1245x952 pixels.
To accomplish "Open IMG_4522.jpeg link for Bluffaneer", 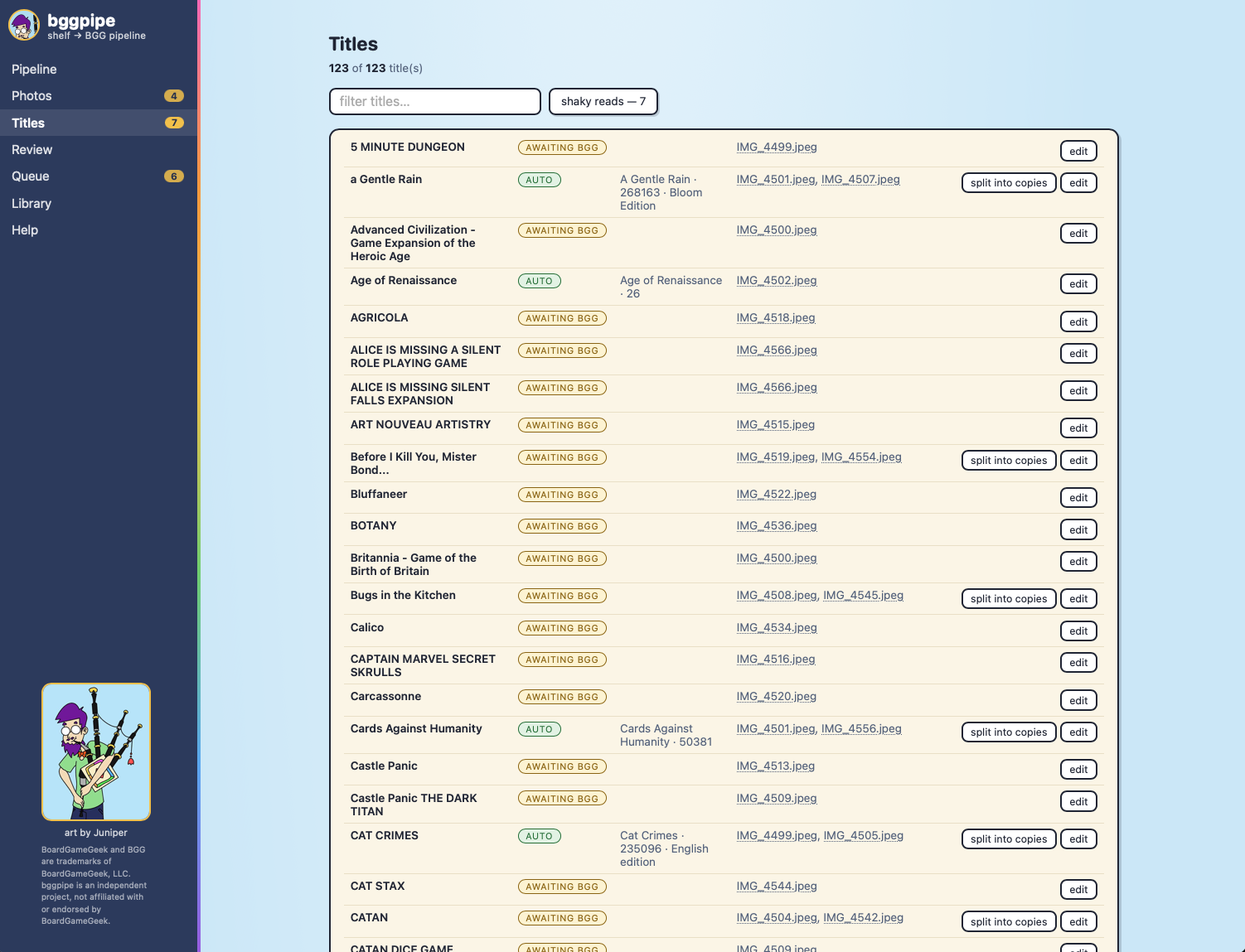I will 777,494.
